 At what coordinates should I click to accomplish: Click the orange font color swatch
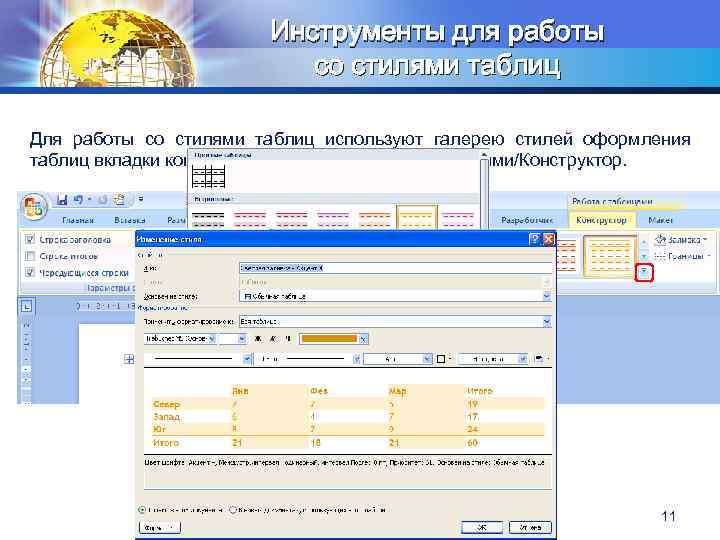(329, 339)
